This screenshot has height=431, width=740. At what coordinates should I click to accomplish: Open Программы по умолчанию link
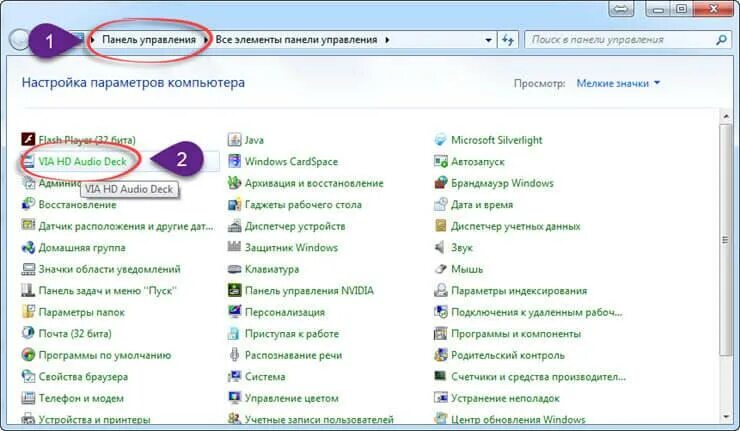click(x=105, y=355)
